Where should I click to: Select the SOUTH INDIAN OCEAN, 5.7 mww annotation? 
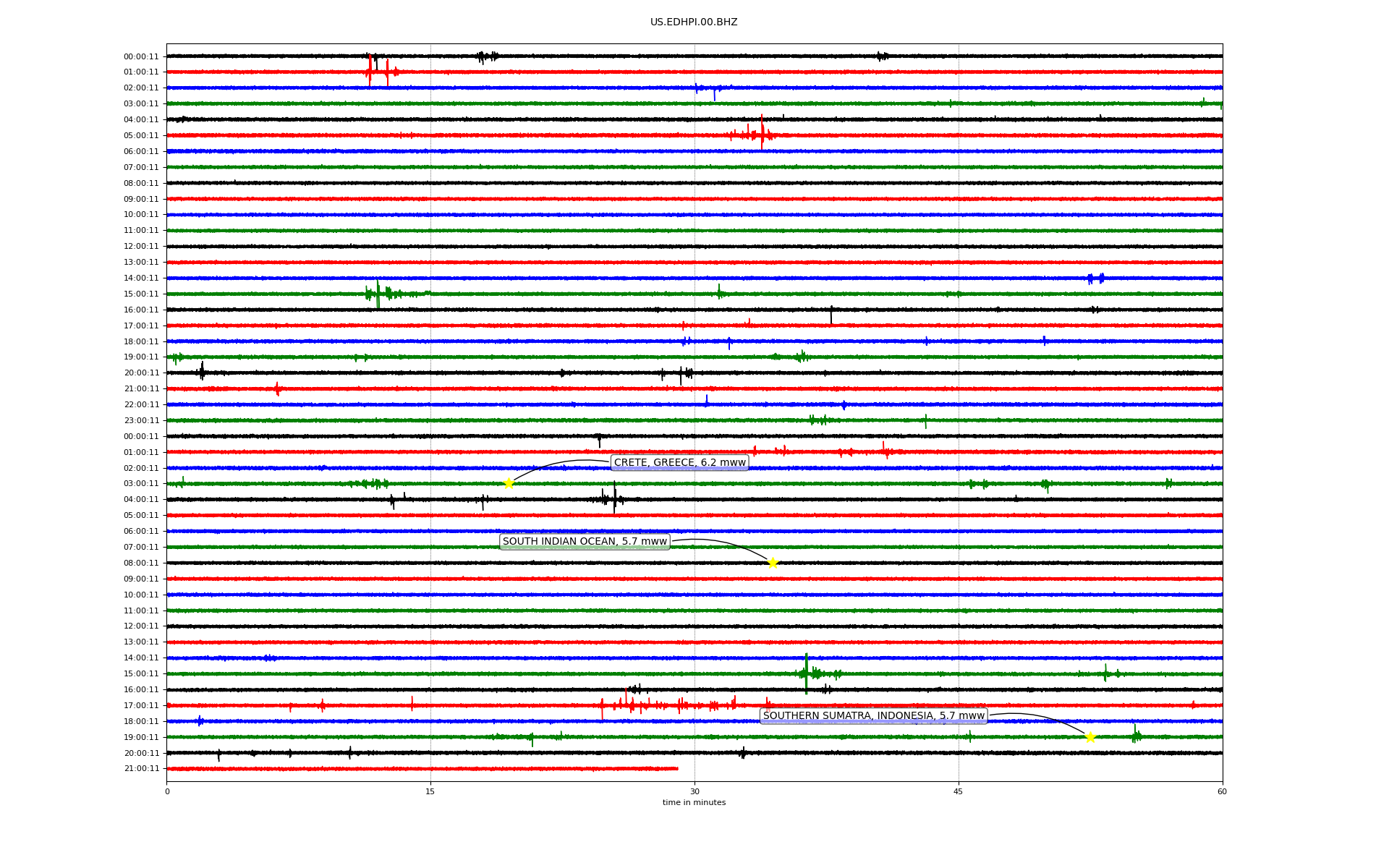point(585,542)
